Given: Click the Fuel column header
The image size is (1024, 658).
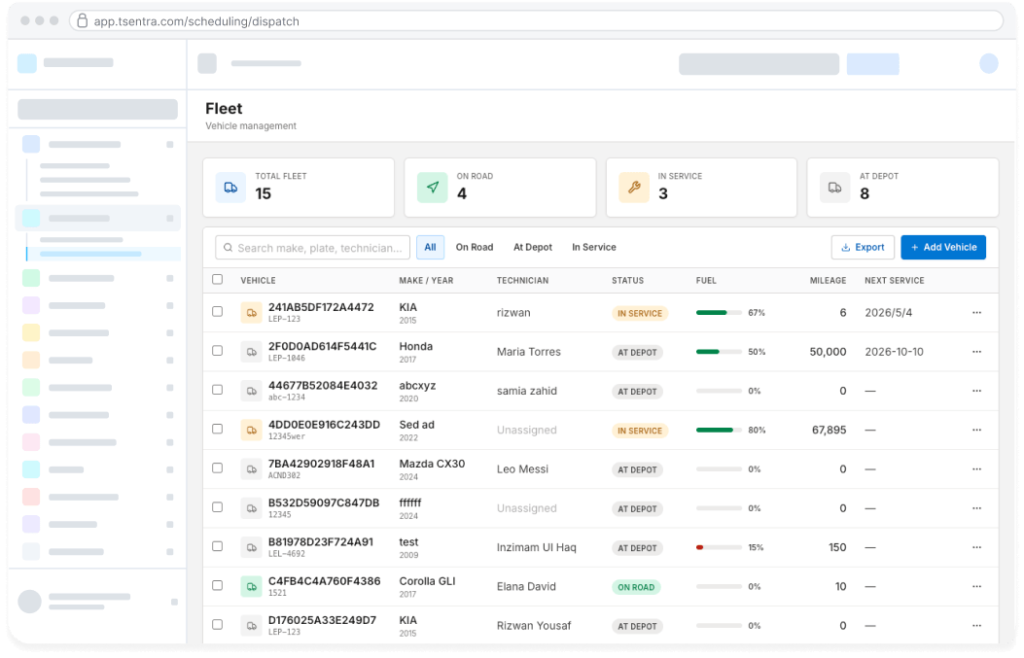Looking at the screenshot, I should pos(706,281).
